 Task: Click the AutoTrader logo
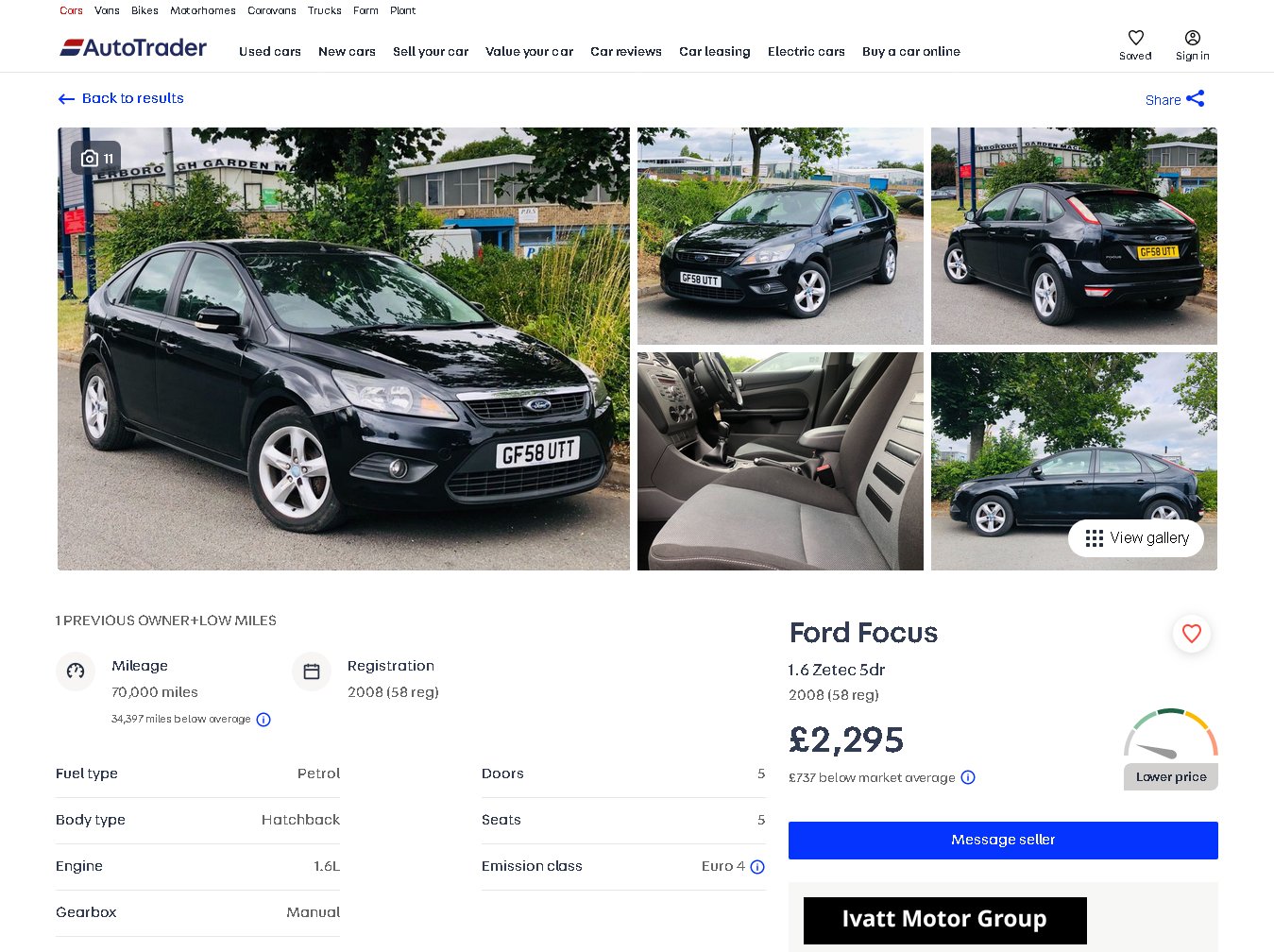(133, 48)
